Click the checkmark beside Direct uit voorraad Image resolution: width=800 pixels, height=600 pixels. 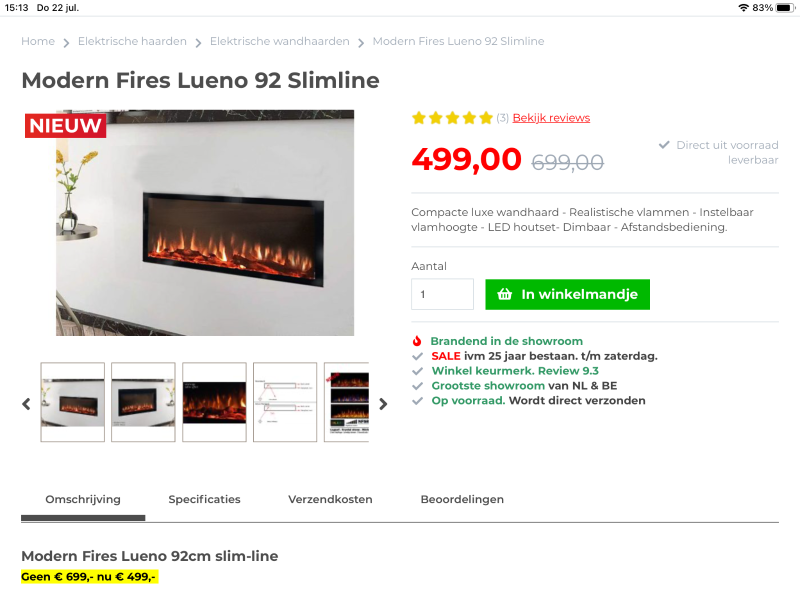tap(664, 145)
